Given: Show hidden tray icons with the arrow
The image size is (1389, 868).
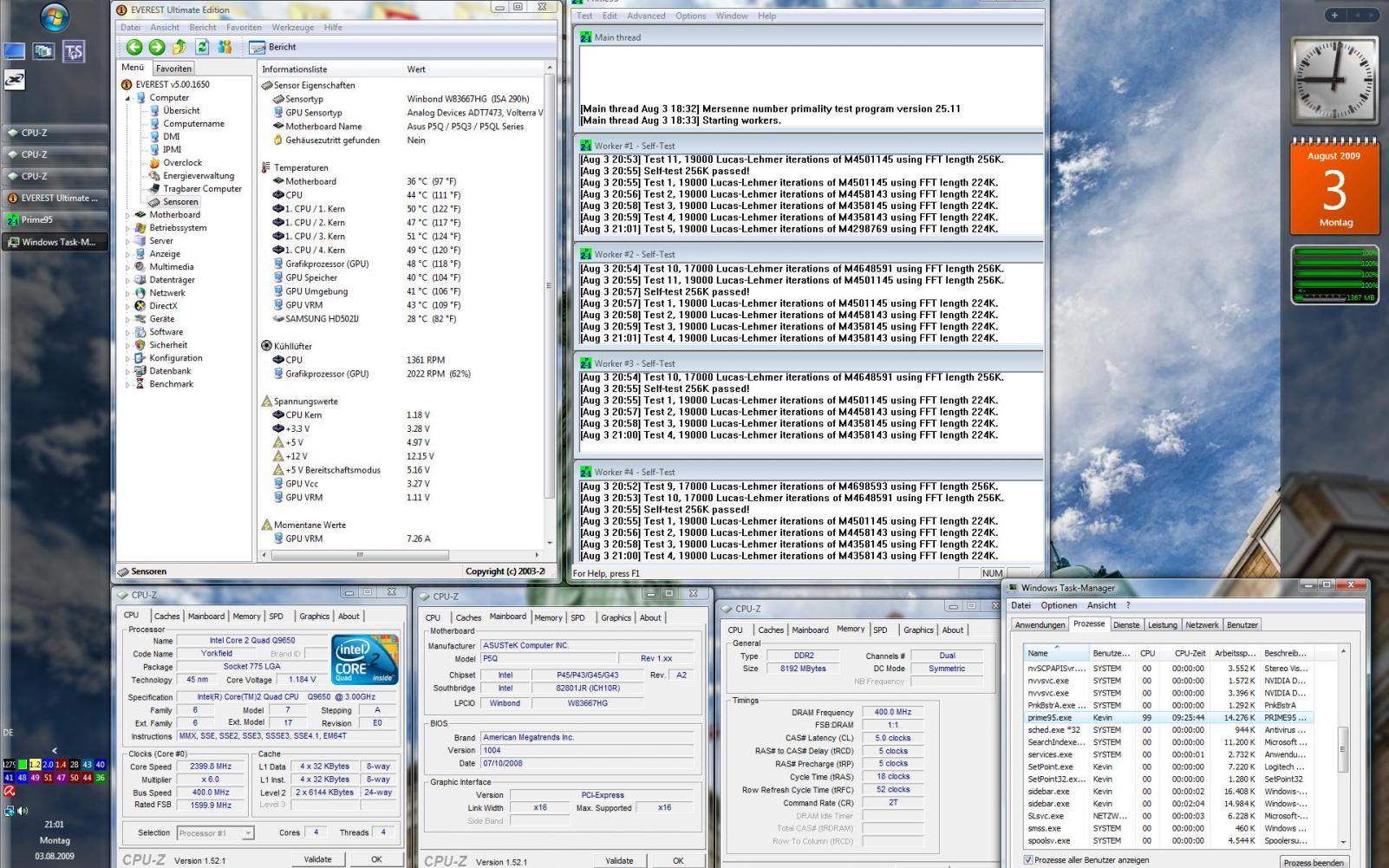Looking at the screenshot, I should pos(55,751).
